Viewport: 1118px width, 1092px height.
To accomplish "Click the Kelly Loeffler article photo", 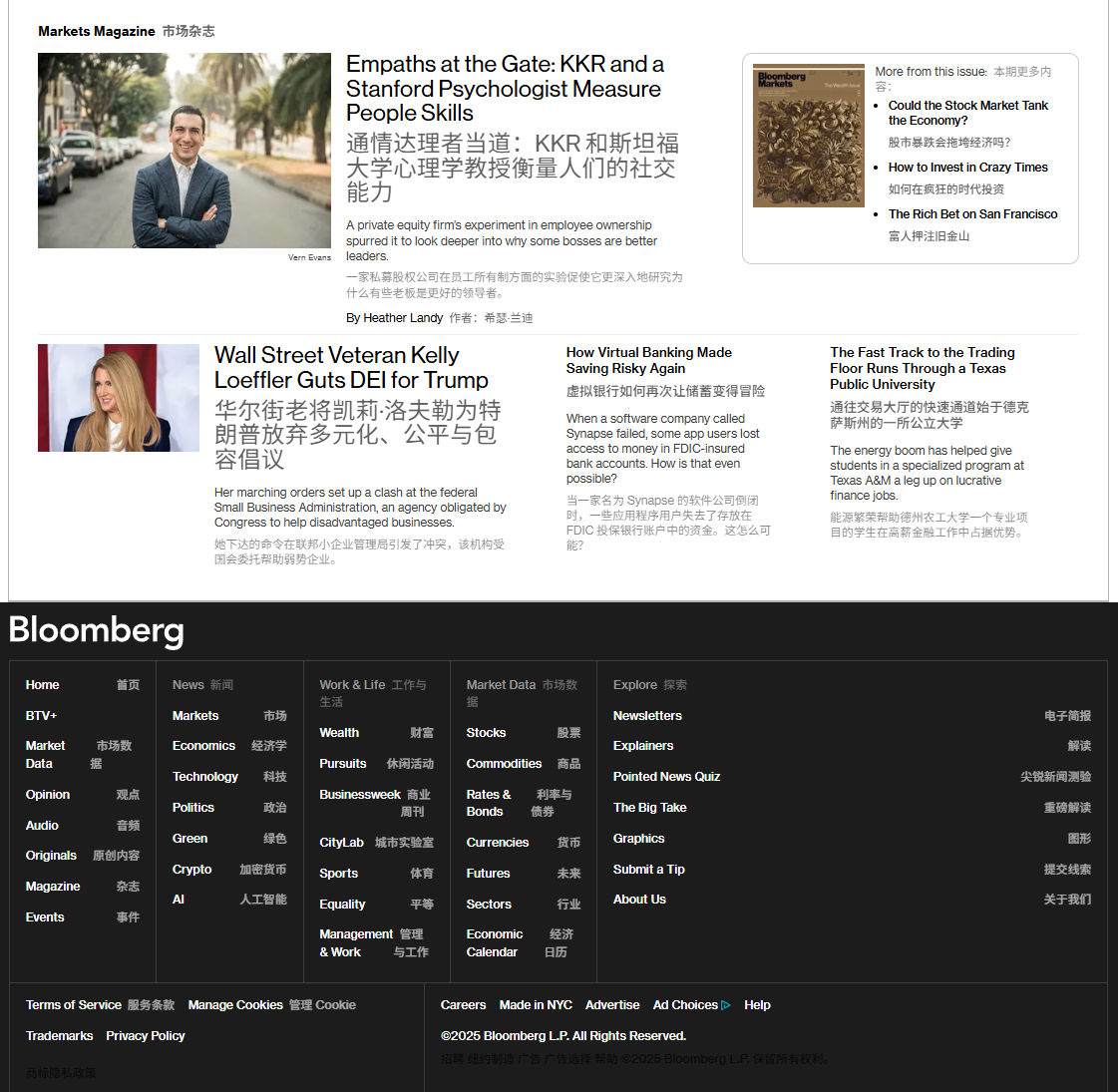I will pyautogui.click(x=119, y=398).
